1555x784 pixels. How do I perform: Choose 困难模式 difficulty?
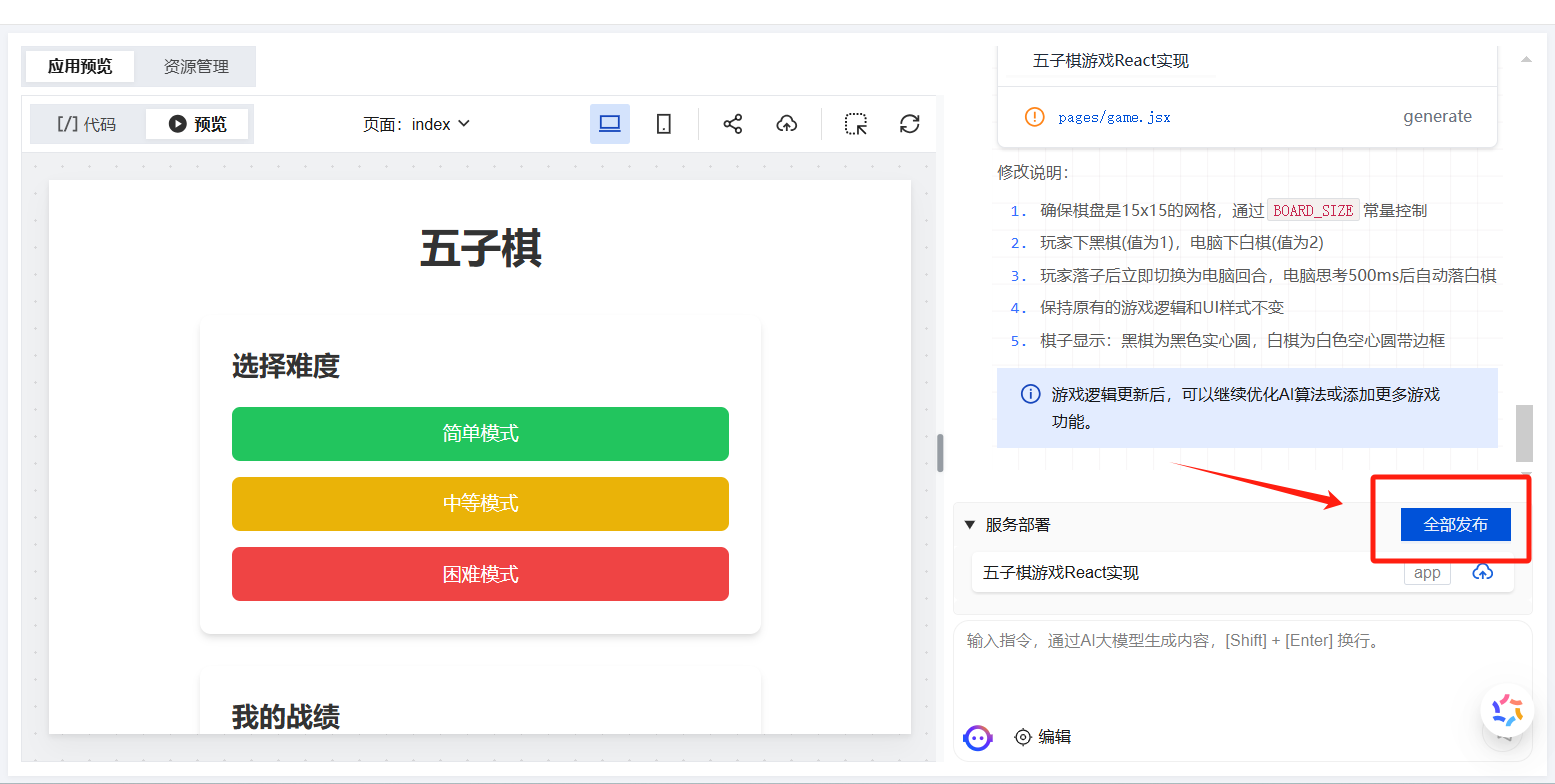(480, 574)
